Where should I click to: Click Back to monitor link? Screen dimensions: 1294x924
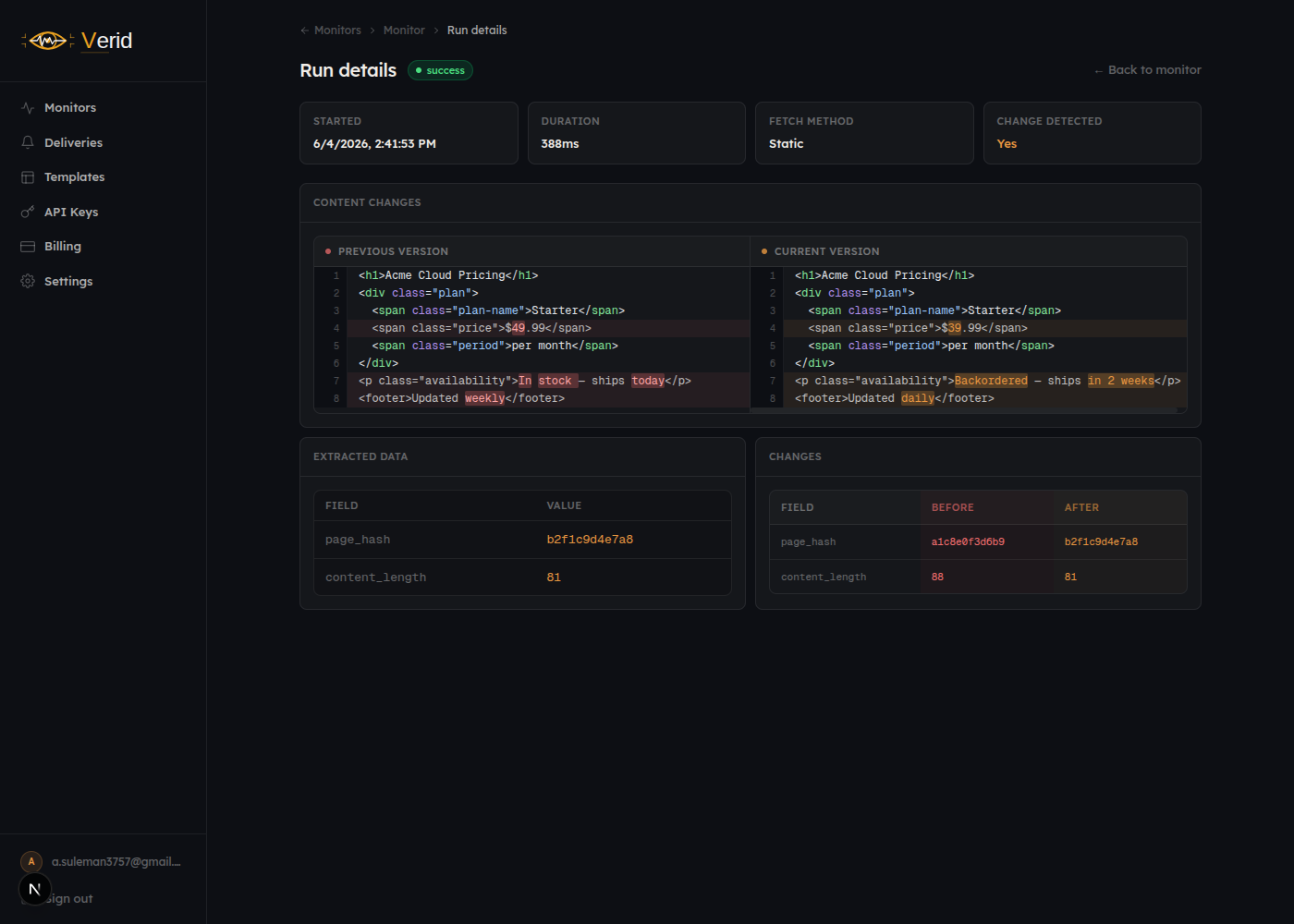1147,70
